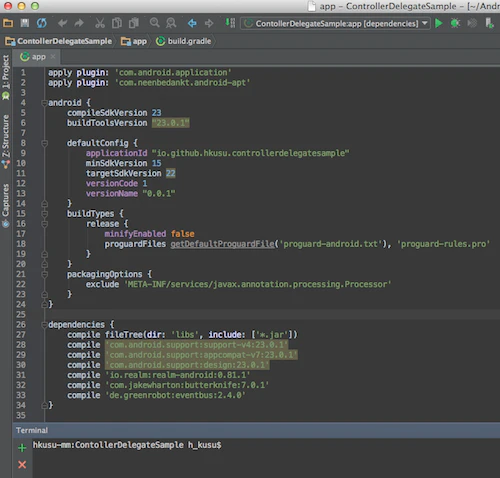Open the Replace search icon
Screen dimensions: 500x478
point(171,23)
